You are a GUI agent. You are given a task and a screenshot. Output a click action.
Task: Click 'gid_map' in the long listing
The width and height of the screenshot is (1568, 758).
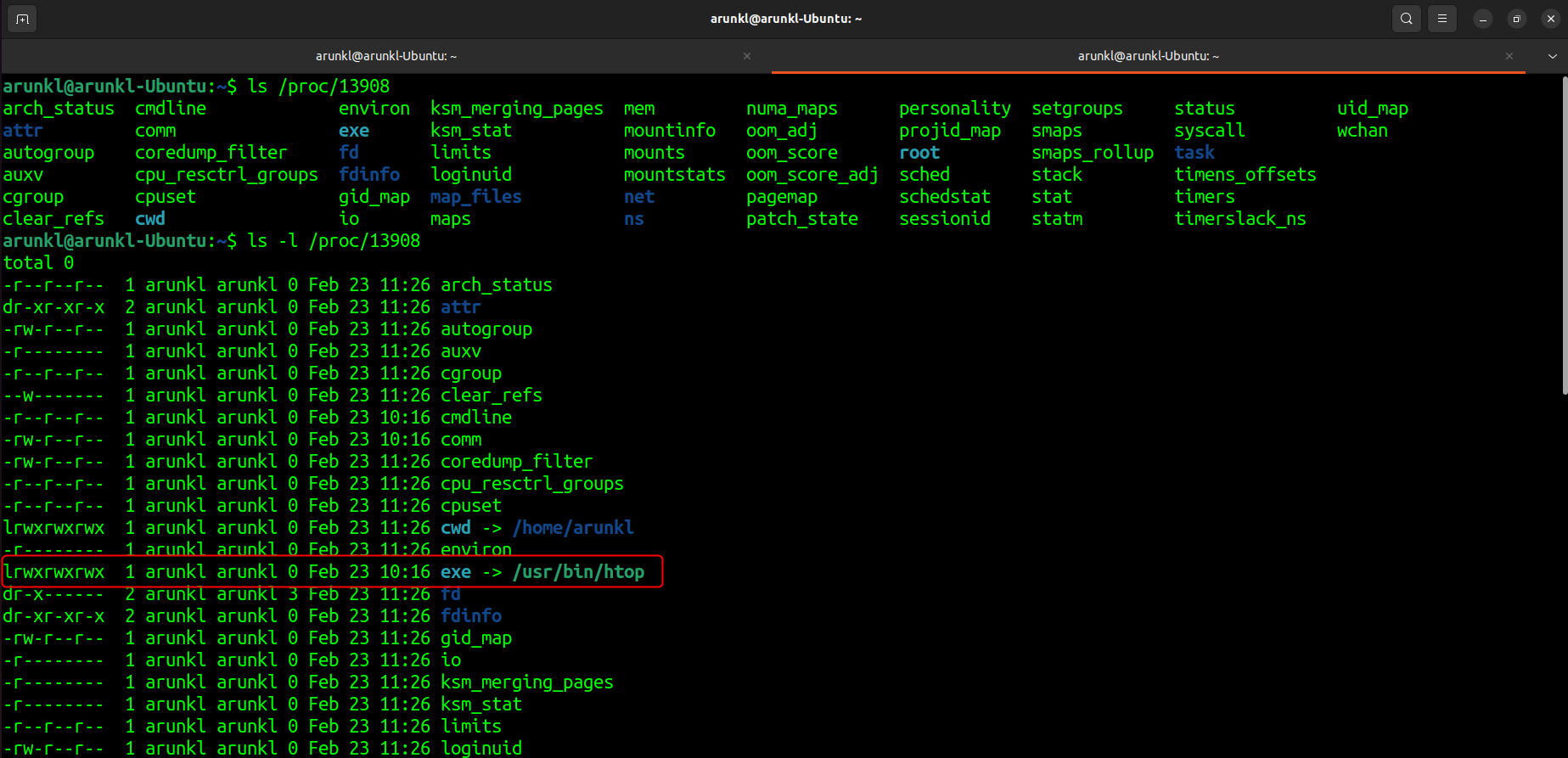coord(476,638)
